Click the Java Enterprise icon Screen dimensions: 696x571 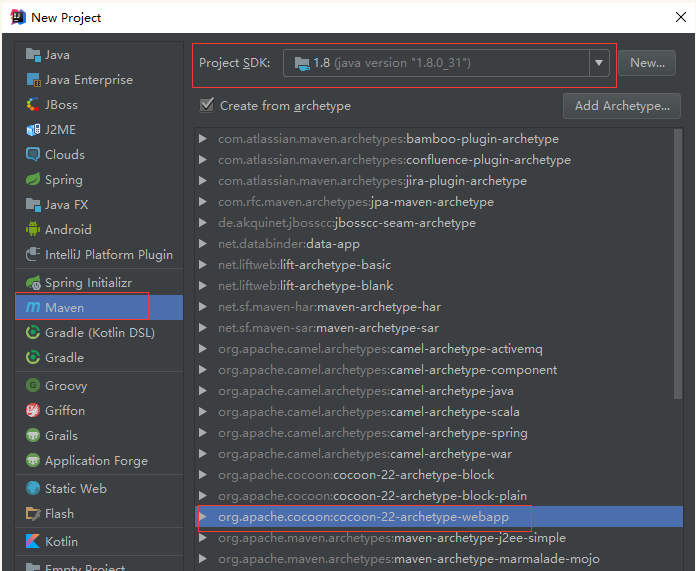[x=33, y=79]
